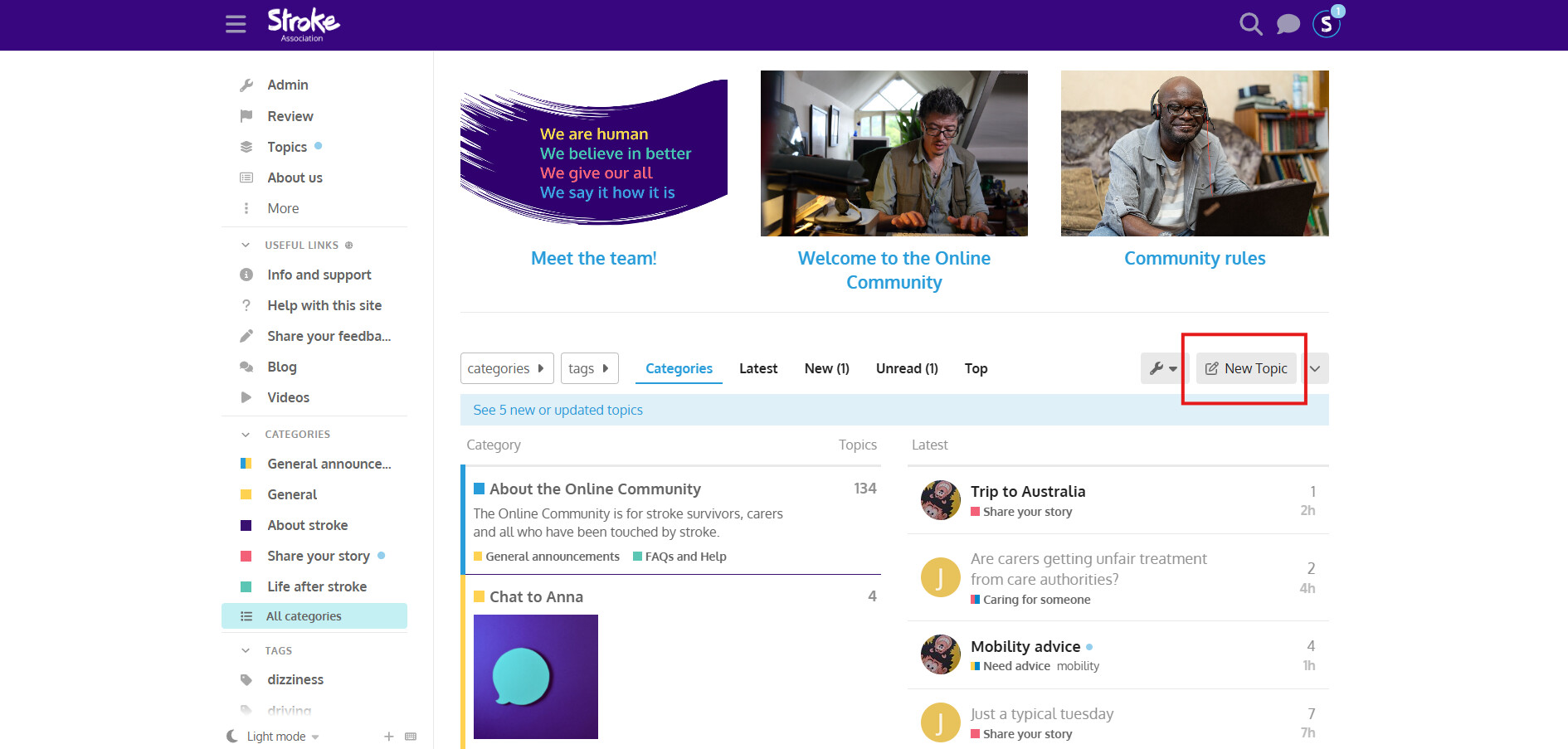Click the Chat to Anna thumbnail image
Screen dimensions: 1568x749
tap(535, 676)
